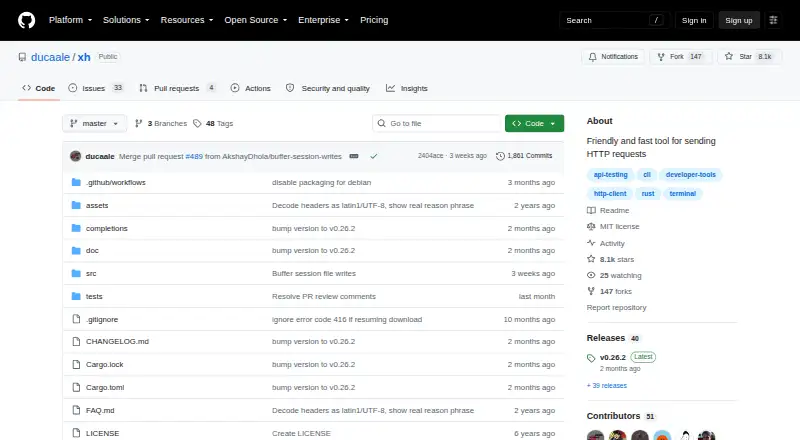Open the top-right header menu icon

(x=773, y=20)
